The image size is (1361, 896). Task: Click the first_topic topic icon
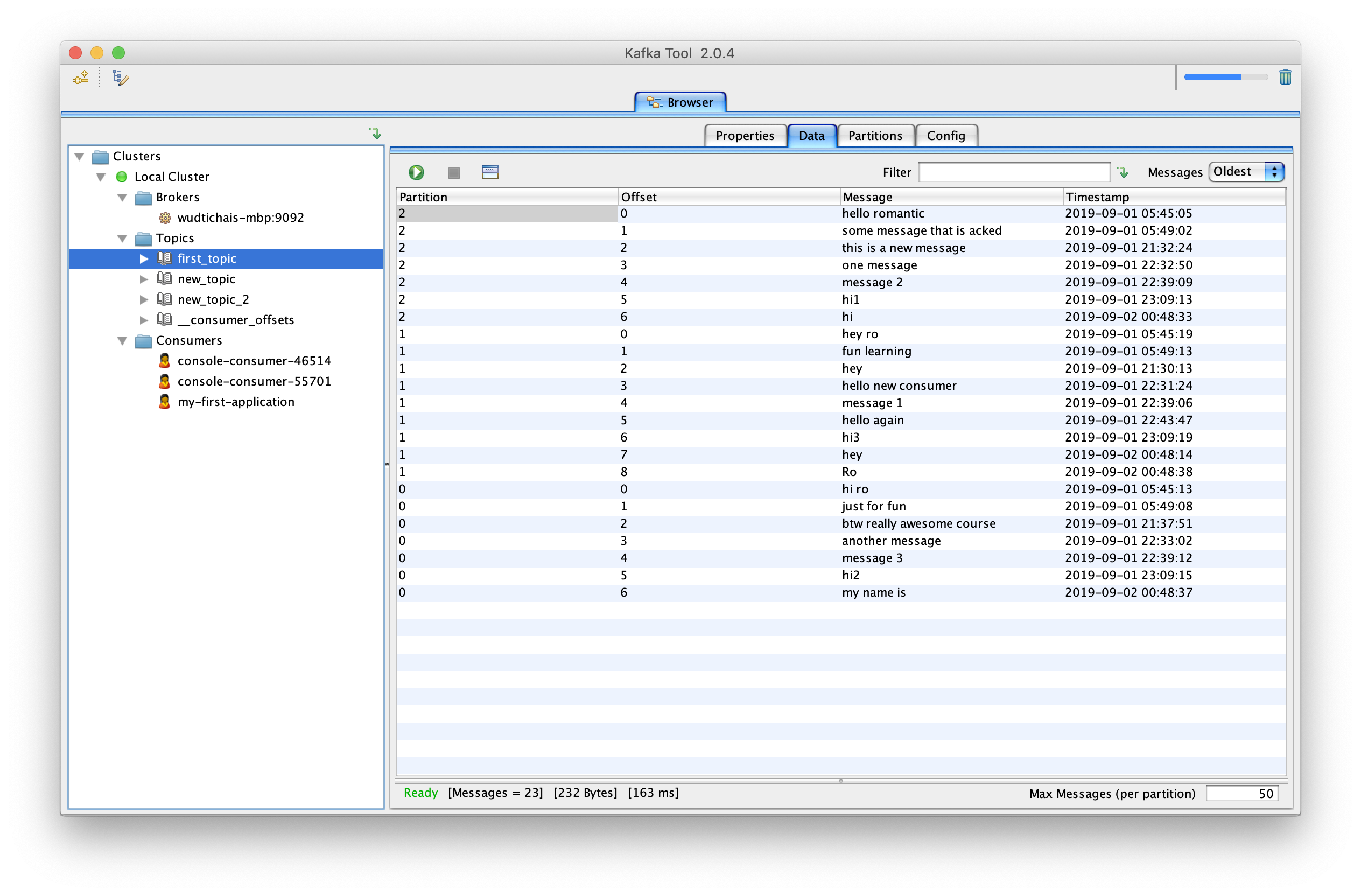click(165, 258)
